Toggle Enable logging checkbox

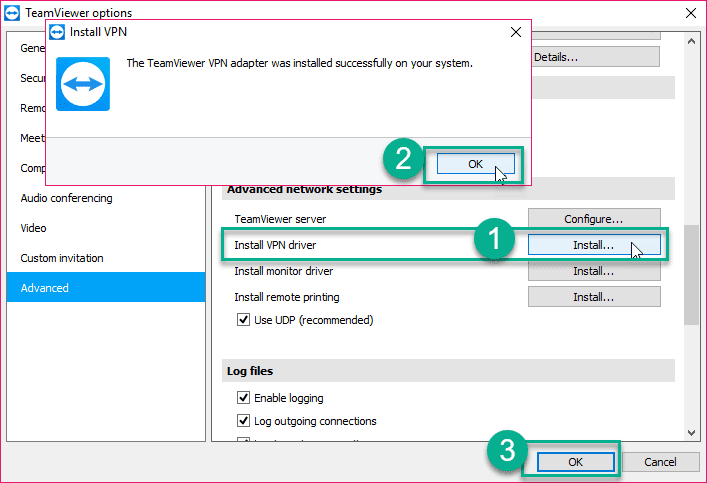(243, 398)
